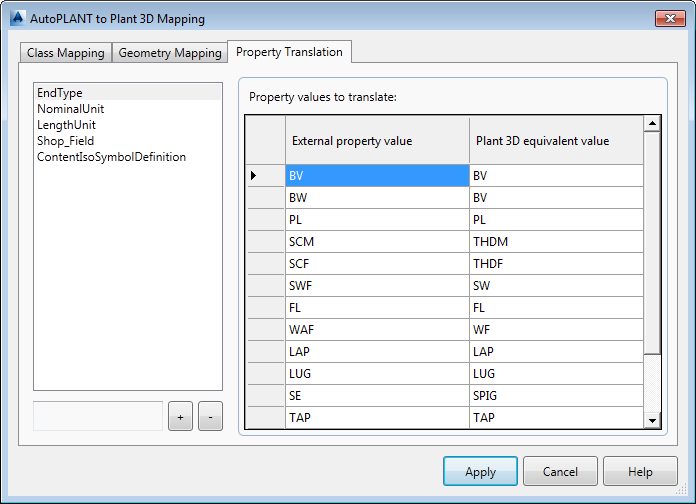
Task: Select NominalUnit in the property list
Action: click(x=128, y=109)
